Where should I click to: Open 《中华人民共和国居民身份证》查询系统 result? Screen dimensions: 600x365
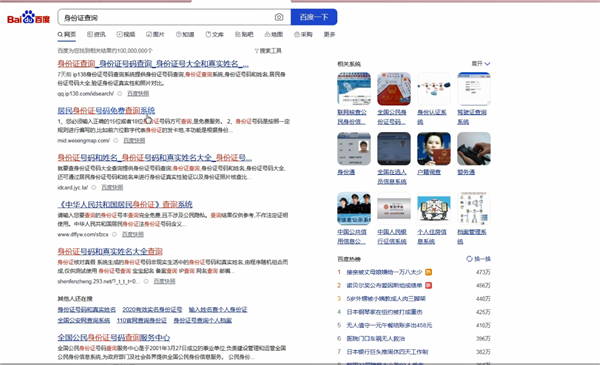click(x=125, y=204)
